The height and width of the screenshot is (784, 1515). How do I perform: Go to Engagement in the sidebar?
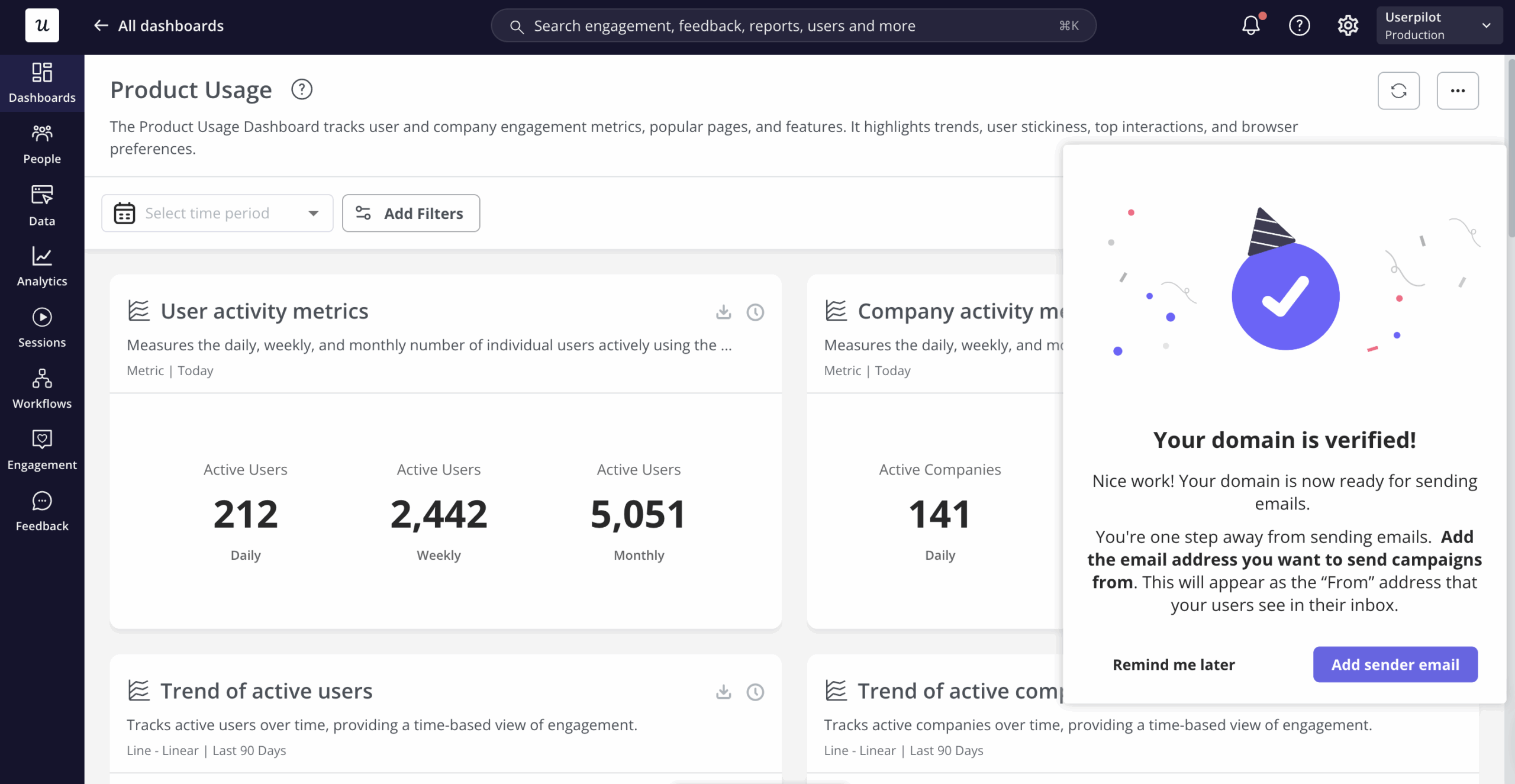(x=42, y=450)
